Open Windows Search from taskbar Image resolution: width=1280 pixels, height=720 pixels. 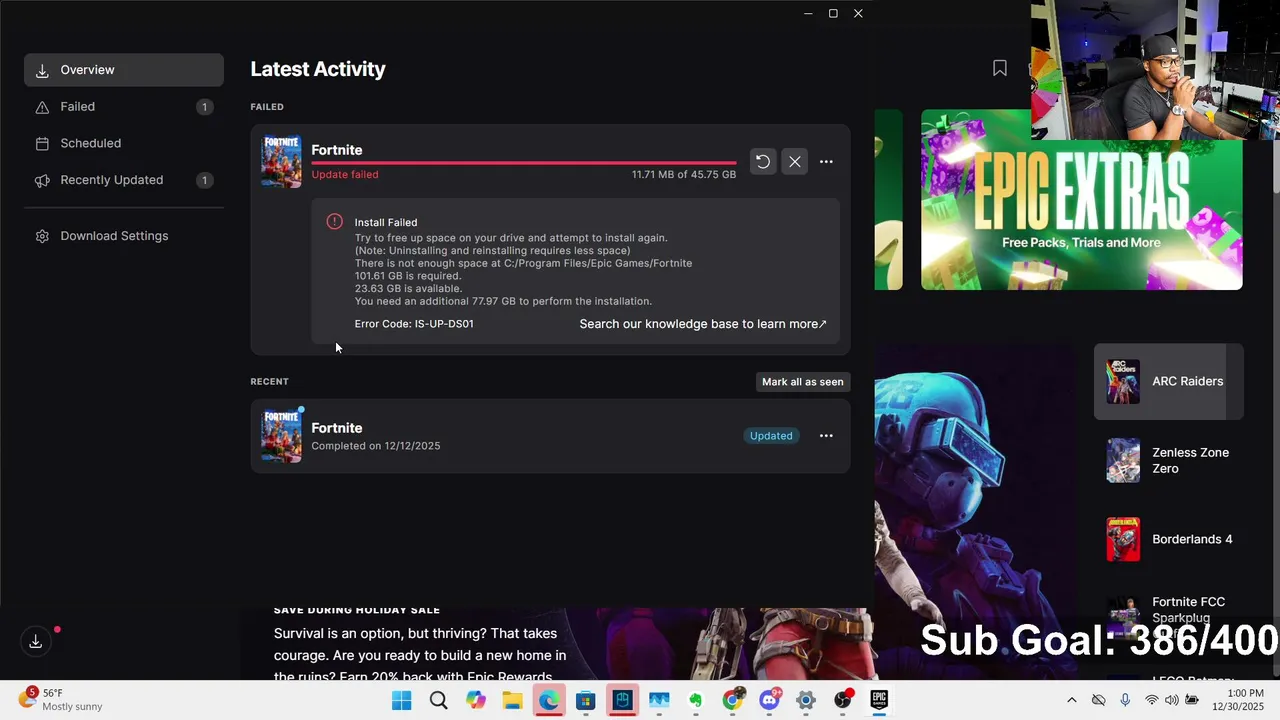(x=438, y=700)
